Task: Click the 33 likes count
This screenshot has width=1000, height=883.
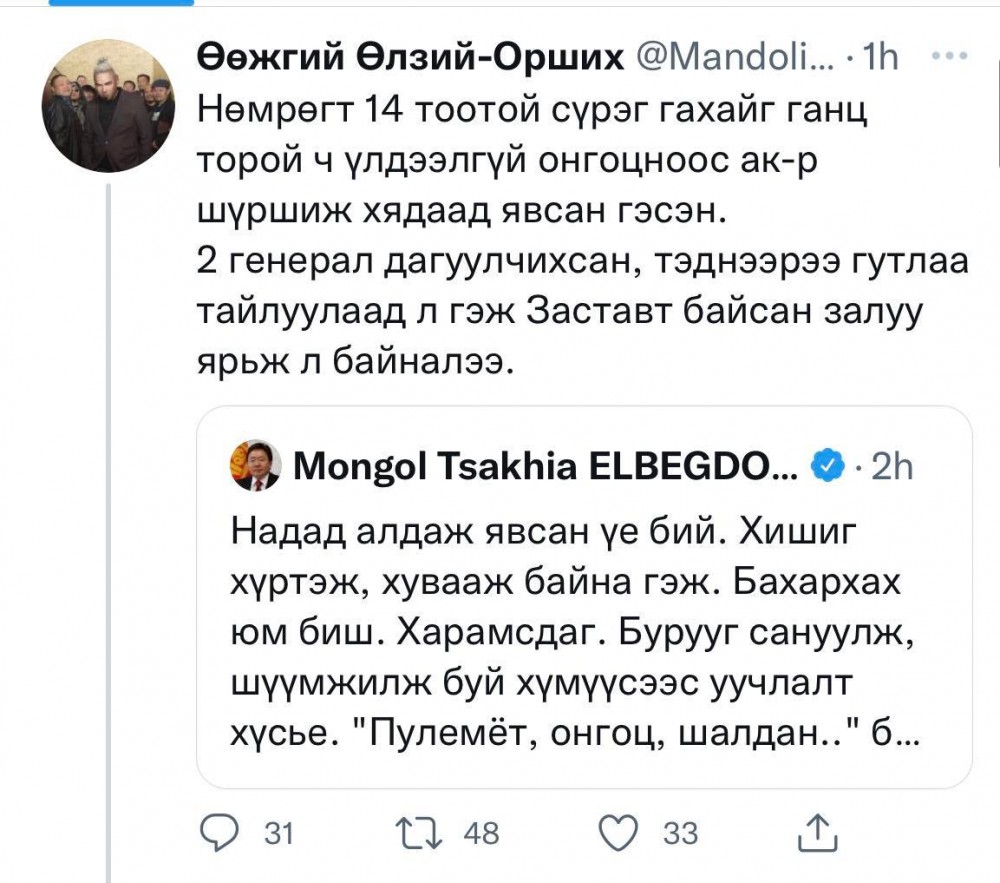Action: coord(680,833)
